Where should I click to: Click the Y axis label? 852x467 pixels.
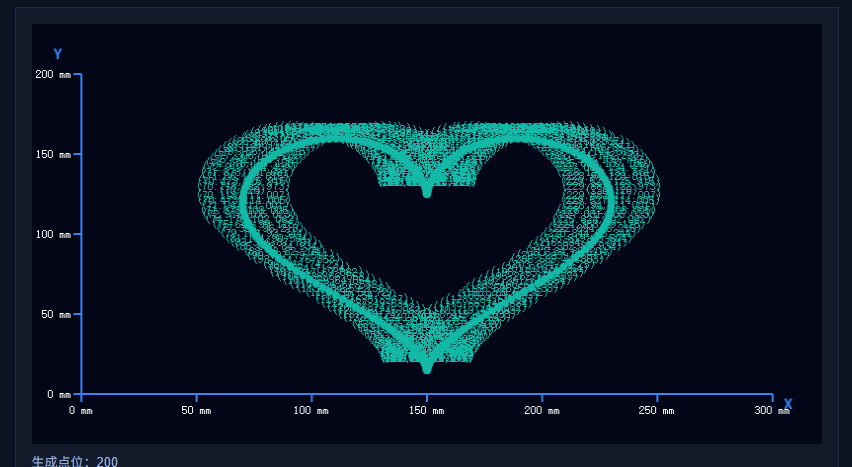point(58,54)
